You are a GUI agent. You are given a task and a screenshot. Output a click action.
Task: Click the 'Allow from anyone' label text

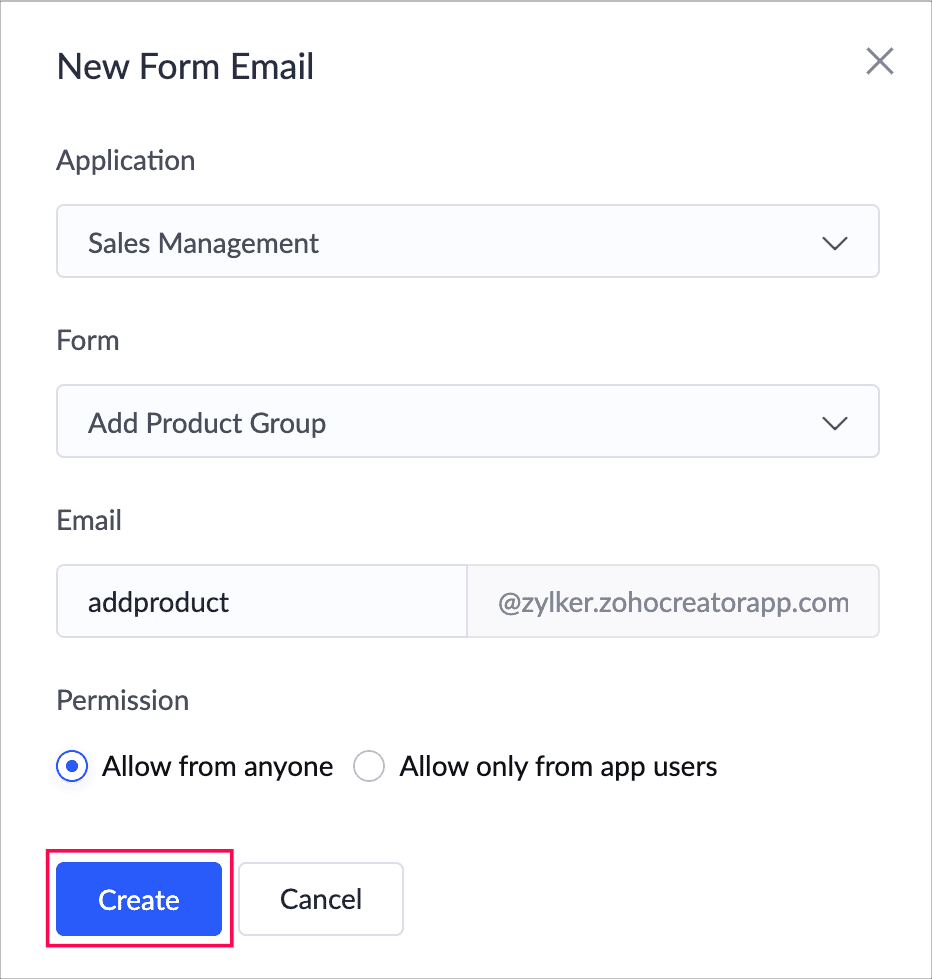coord(217,767)
